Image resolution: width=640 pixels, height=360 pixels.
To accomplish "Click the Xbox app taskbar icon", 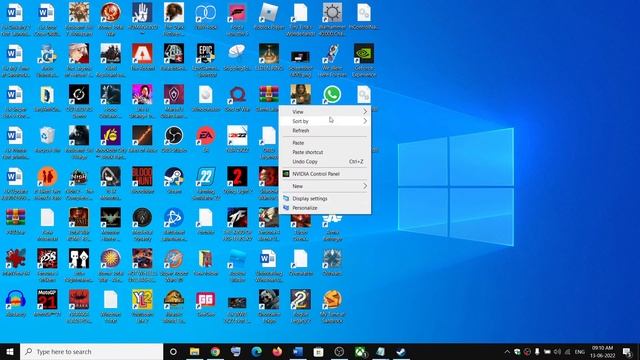I will pyautogui.click(x=360, y=351).
